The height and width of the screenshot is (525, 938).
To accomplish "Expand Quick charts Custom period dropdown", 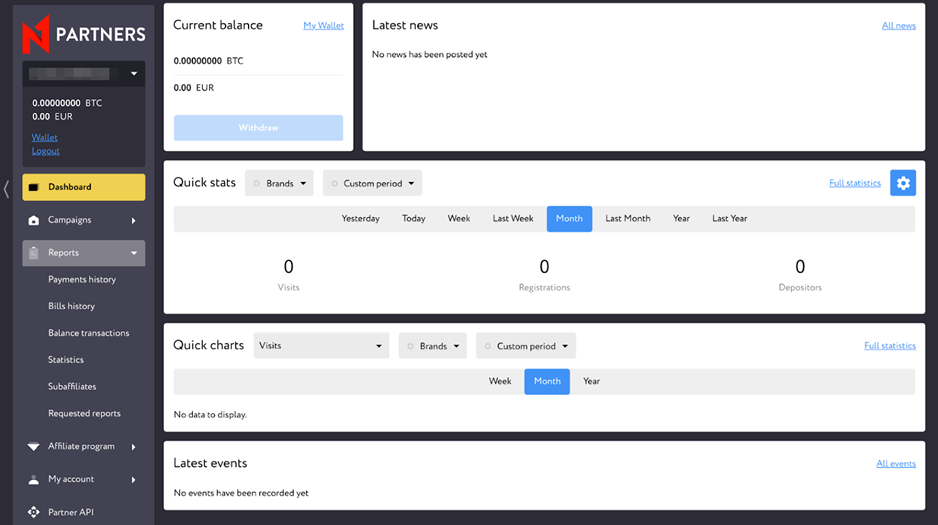I will (x=526, y=346).
